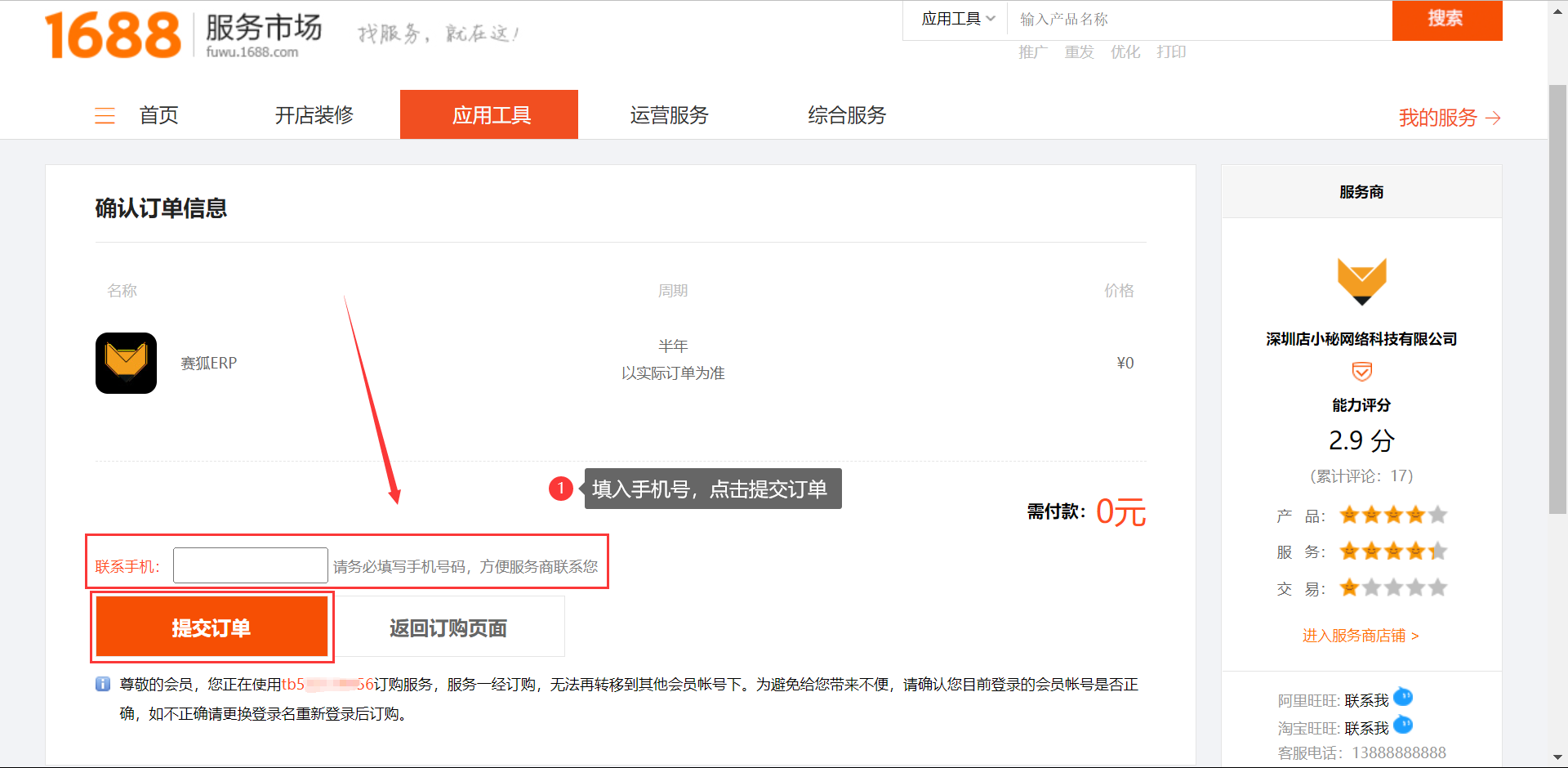Click the 赛狐ERP product name
Viewport: 1568px width, 768px height.
click(208, 363)
